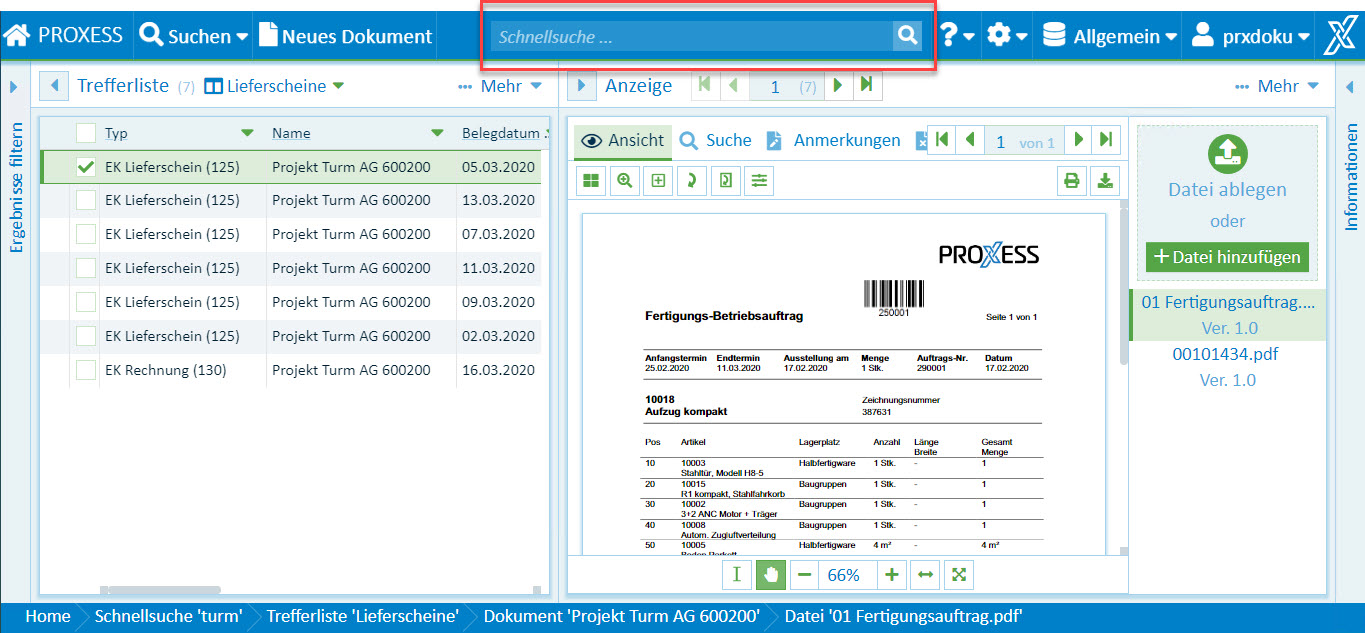Click the Neues Dokument button
Screen dimensions: 1365x633
point(346,36)
